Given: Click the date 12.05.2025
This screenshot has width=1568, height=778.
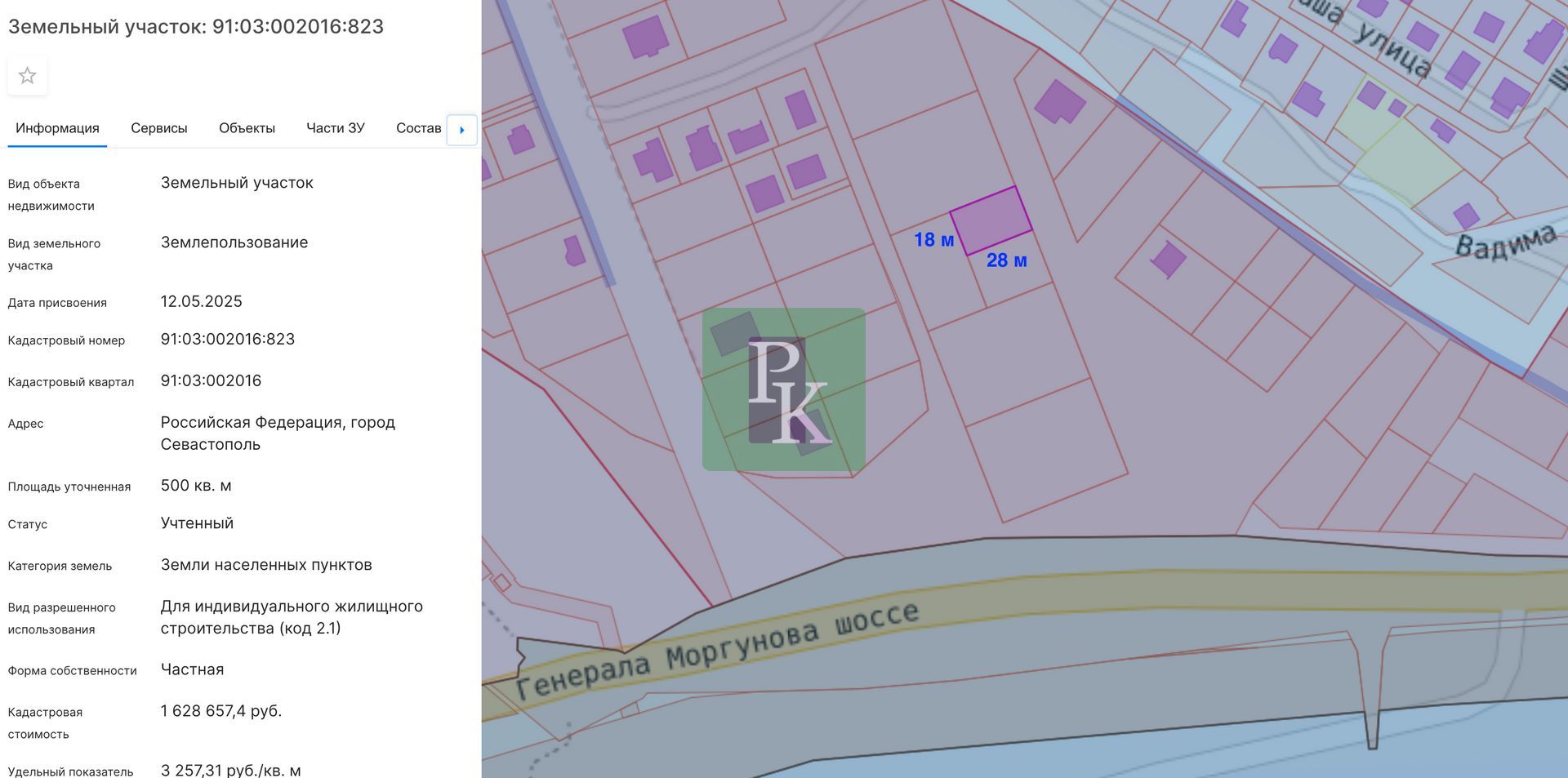Looking at the screenshot, I should 201,301.
